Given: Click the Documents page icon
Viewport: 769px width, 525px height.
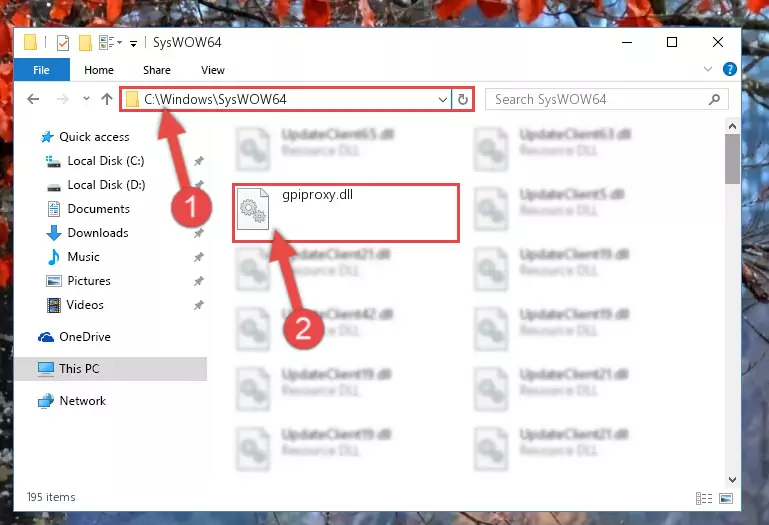Looking at the screenshot, I should click(53, 209).
